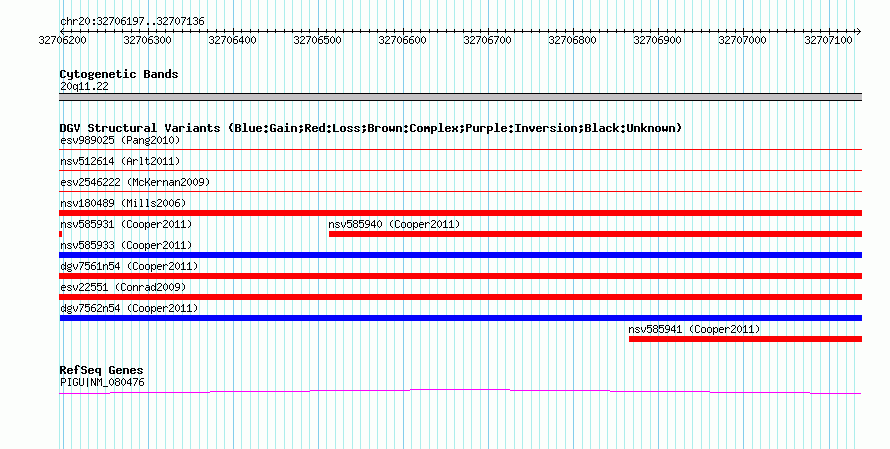Click the blue gain bar of nsv585933
Viewport: 890px width, 449px height.
(x=460, y=255)
